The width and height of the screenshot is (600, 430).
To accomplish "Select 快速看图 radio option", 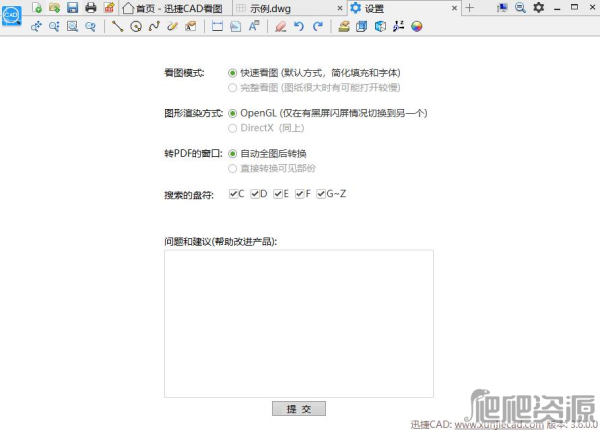I will point(232,73).
